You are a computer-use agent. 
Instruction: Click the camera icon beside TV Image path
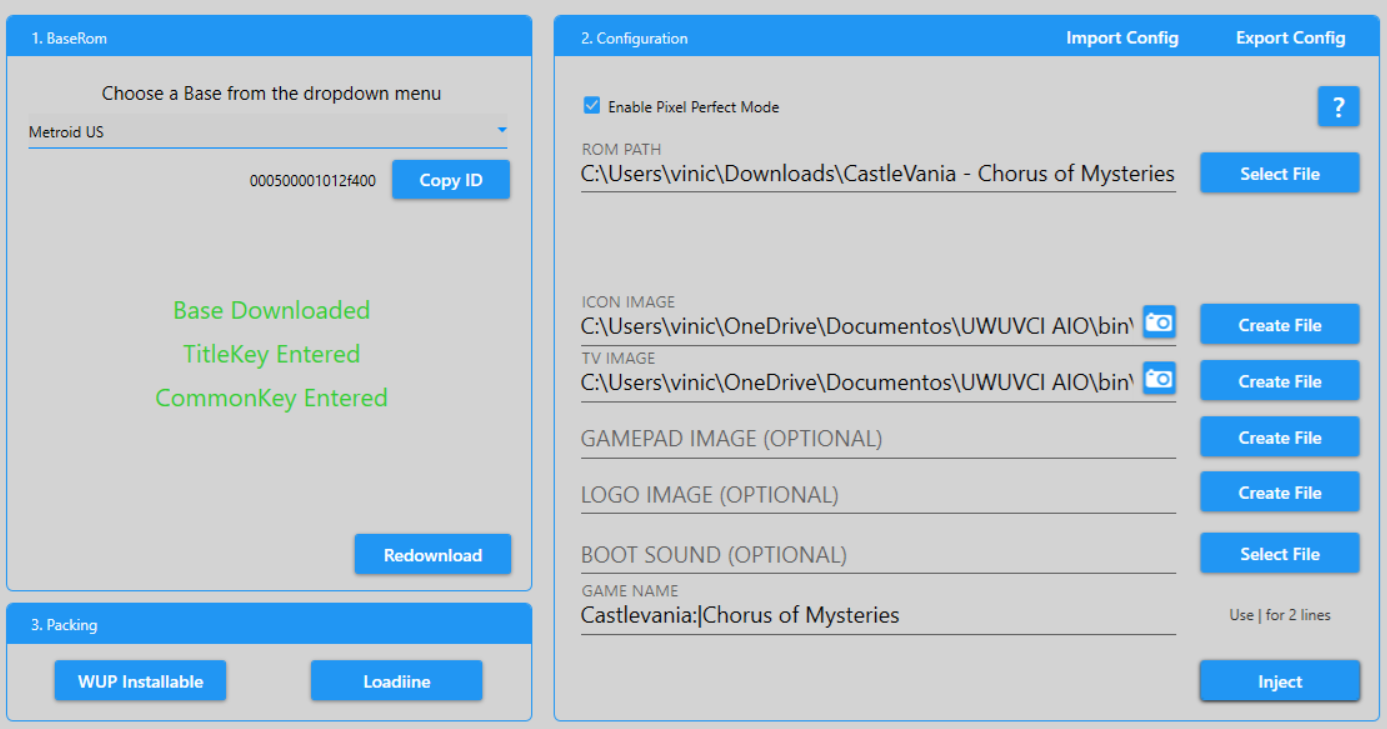[x=1158, y=379]
